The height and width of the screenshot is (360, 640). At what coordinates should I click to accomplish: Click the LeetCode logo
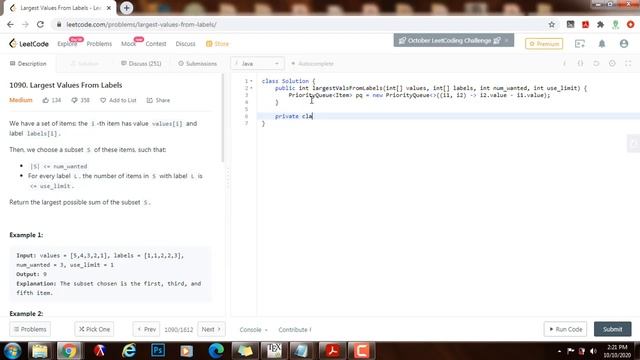(29, 44)
